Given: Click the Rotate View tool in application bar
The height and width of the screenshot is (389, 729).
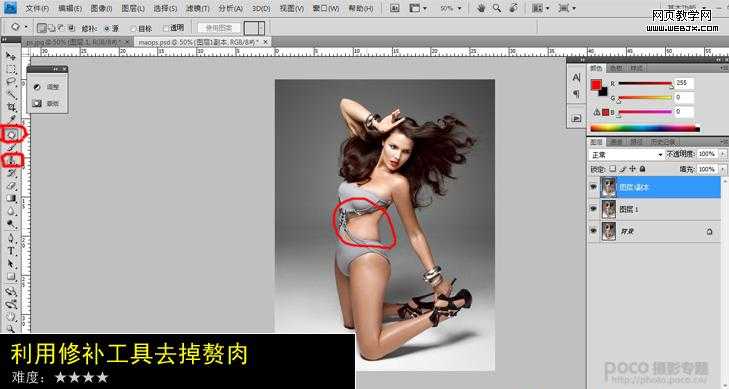Looking at the screenshot, I should point(513,8).
